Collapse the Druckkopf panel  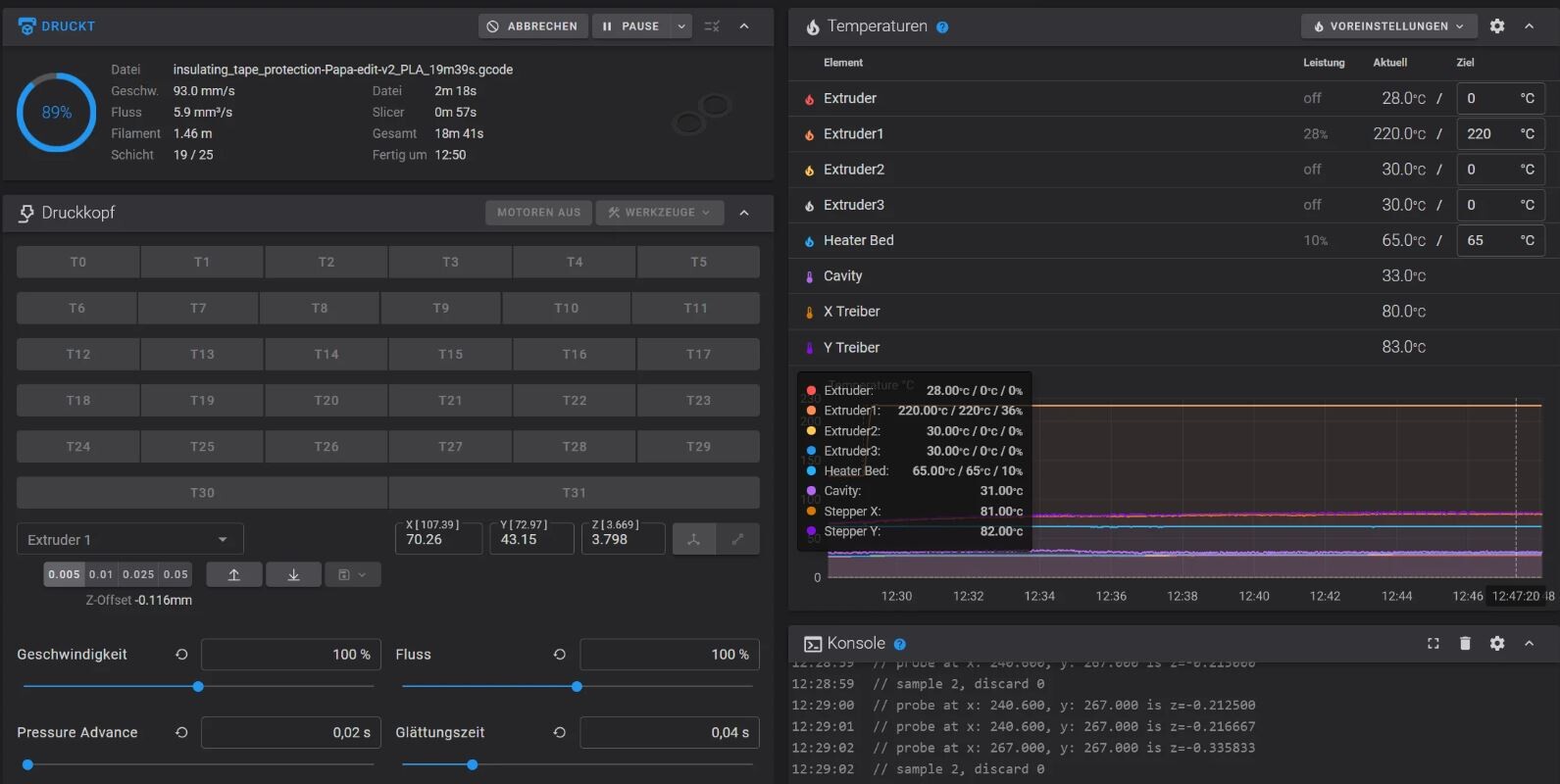(x=744, y=213)
